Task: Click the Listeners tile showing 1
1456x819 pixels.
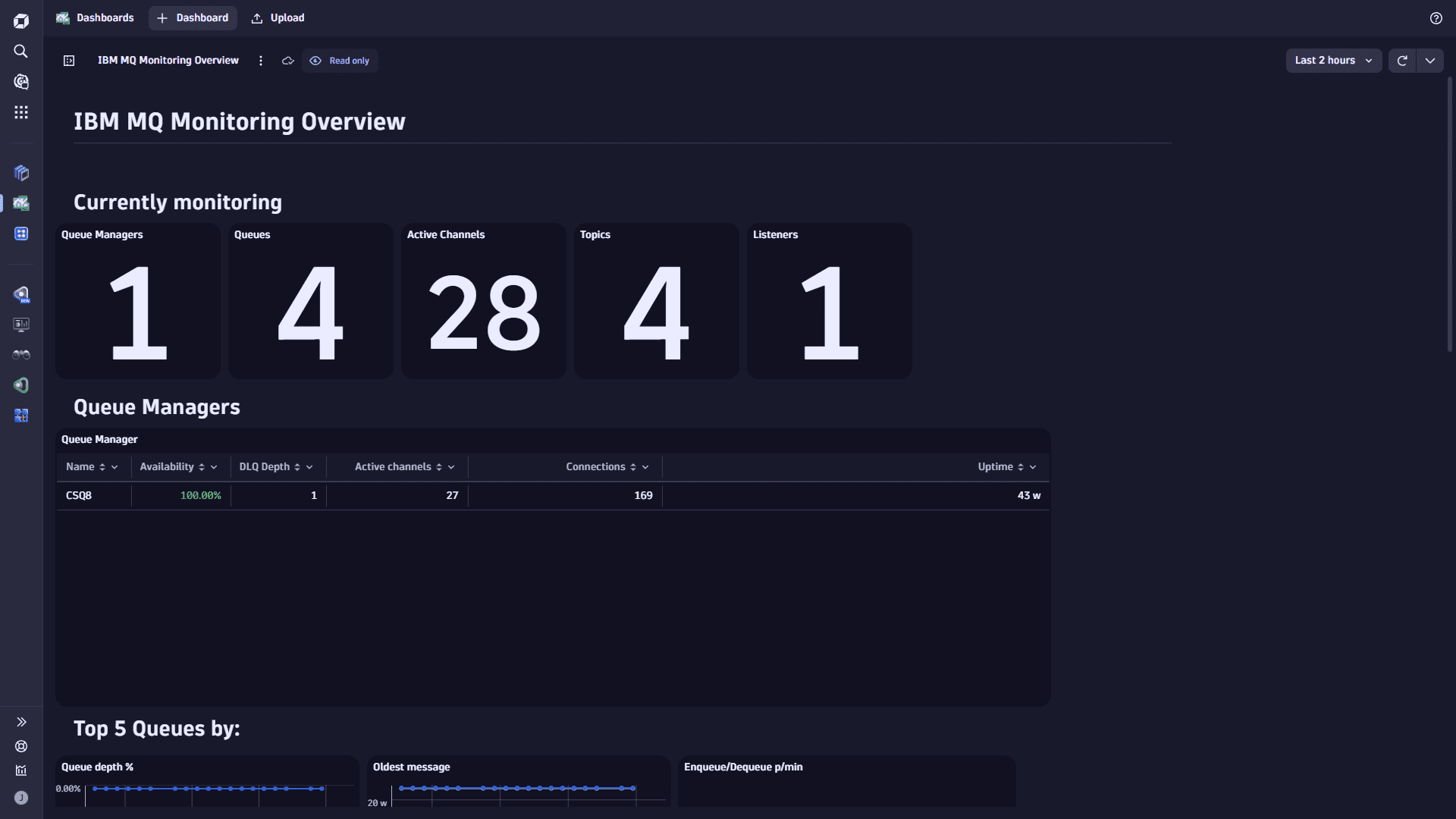Action: click(x=830, y=301)
